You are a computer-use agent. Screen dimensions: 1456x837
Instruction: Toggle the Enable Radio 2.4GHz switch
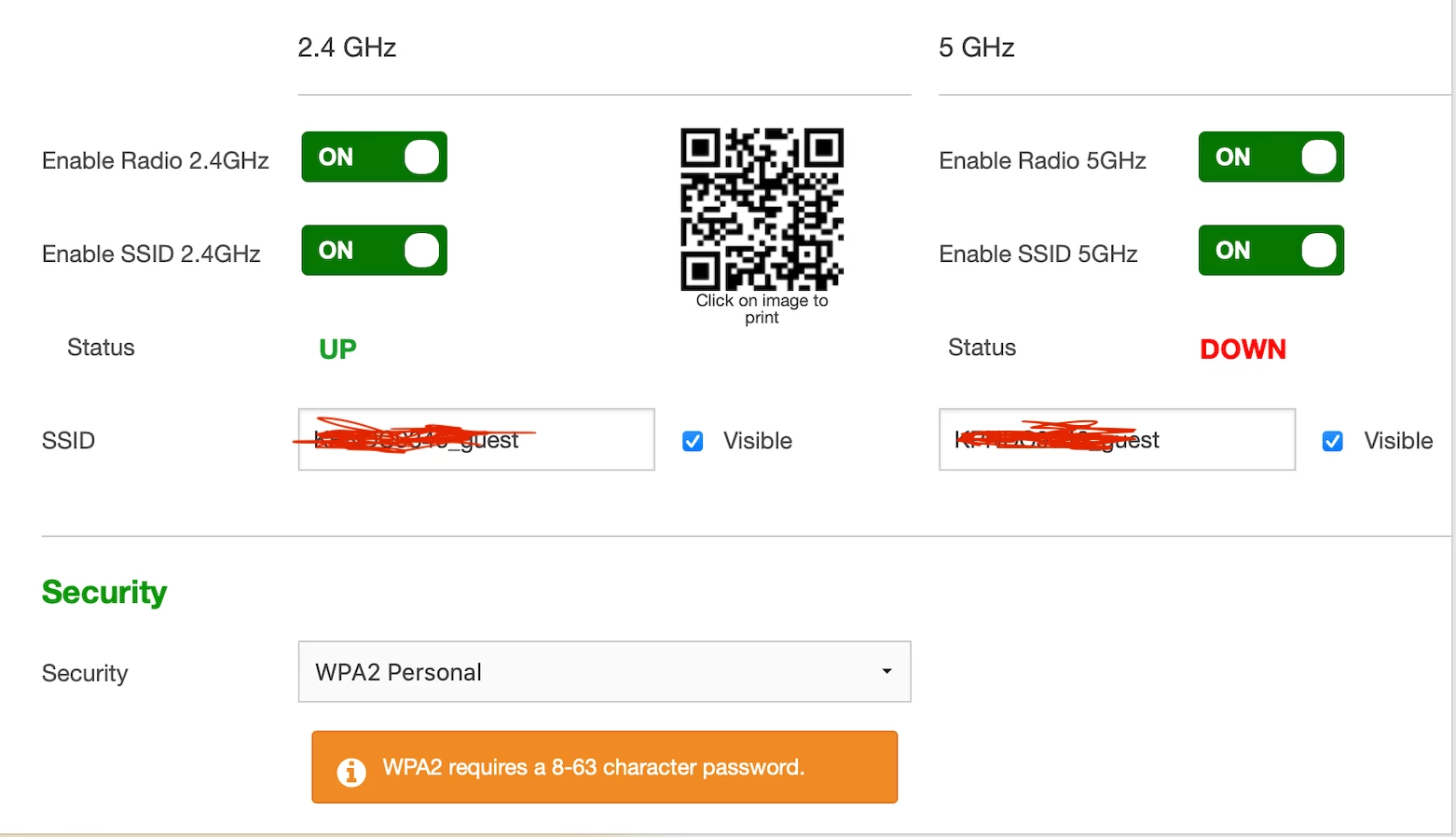coord(374,157)
